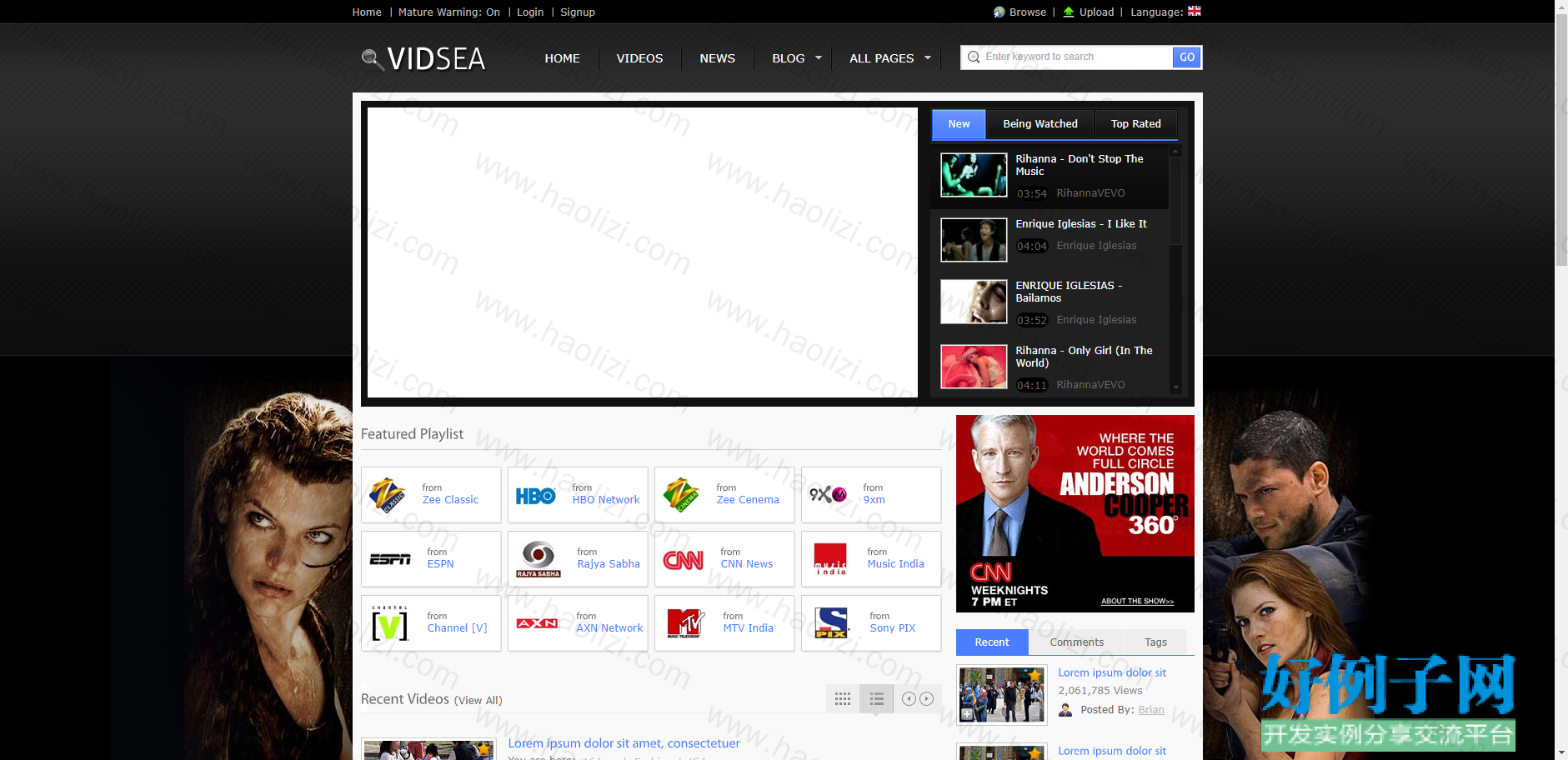This screenshot has height=760, width=1568.
Task: Click the video list scroll down arrow
Action: [x=1175, y=387]
